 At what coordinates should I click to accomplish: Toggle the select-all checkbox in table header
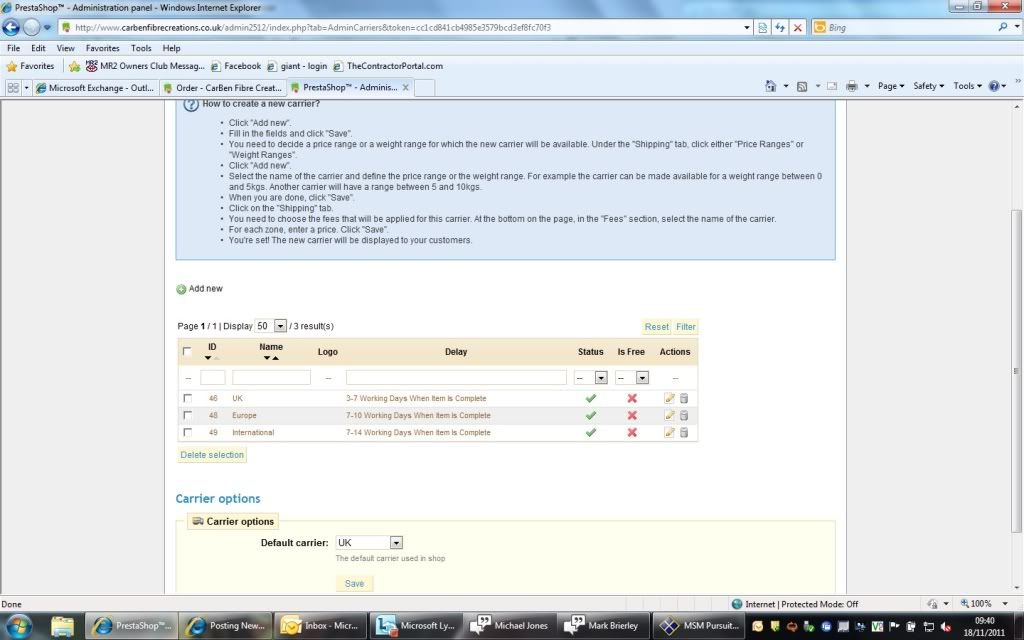point(187,352)
